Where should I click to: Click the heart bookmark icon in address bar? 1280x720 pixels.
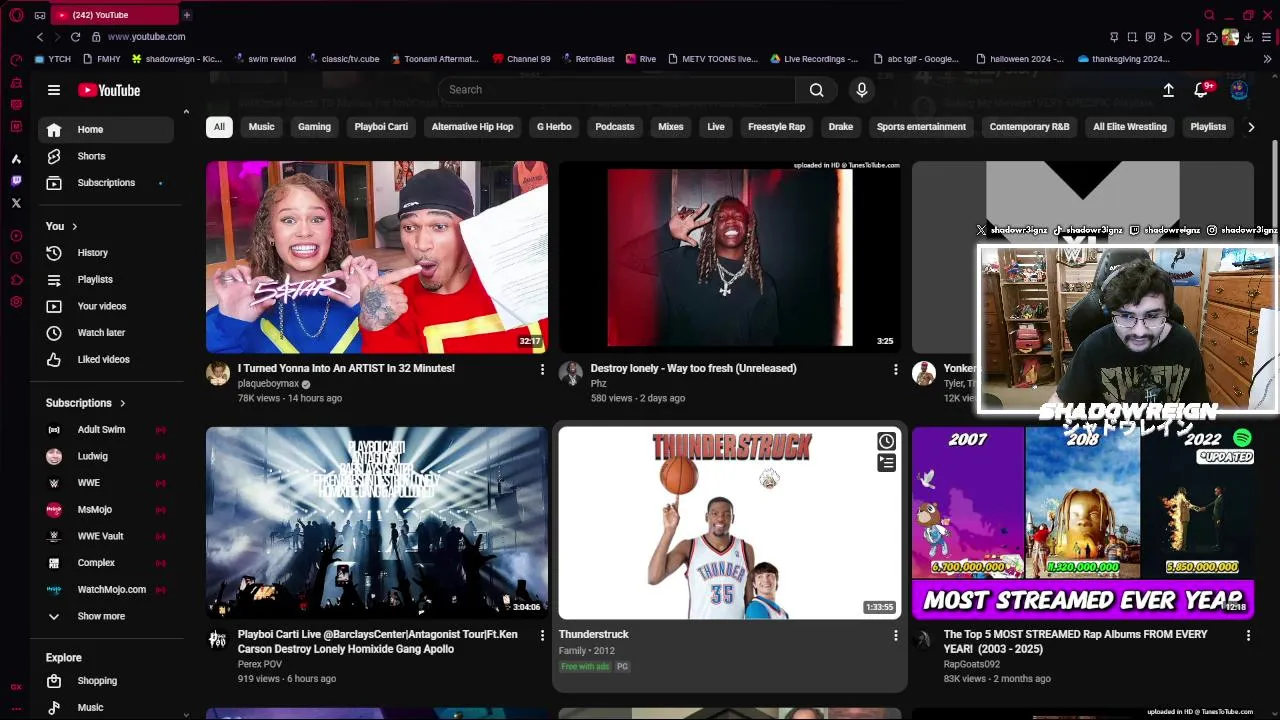[1186, 37]
